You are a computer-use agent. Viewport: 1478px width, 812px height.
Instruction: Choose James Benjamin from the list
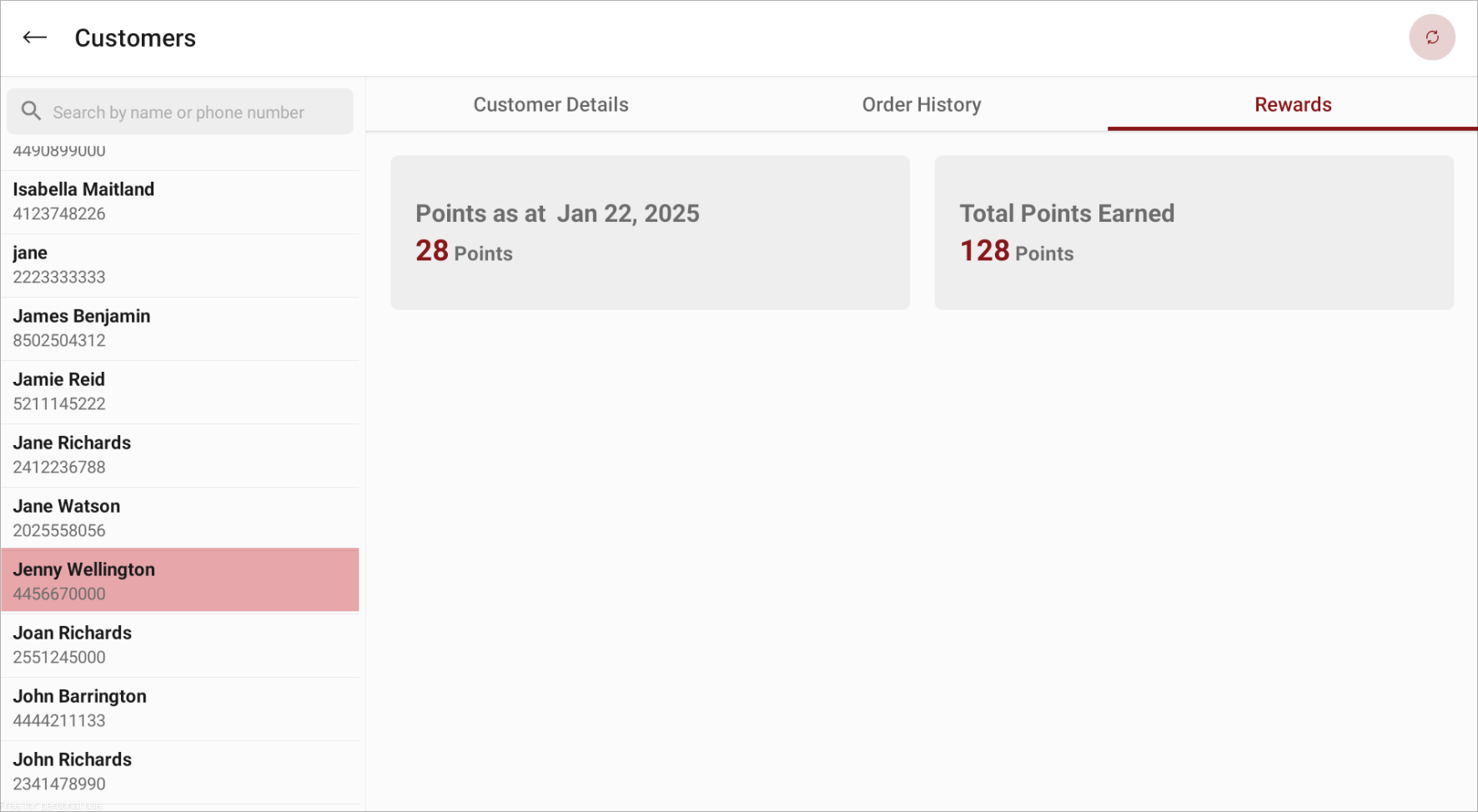(180, 328)
